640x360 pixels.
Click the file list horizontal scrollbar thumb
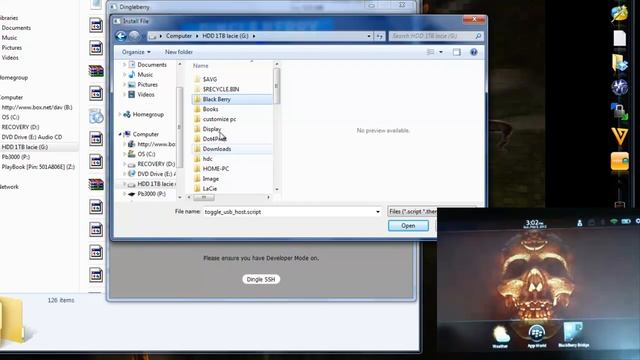(x=204, y=198)
